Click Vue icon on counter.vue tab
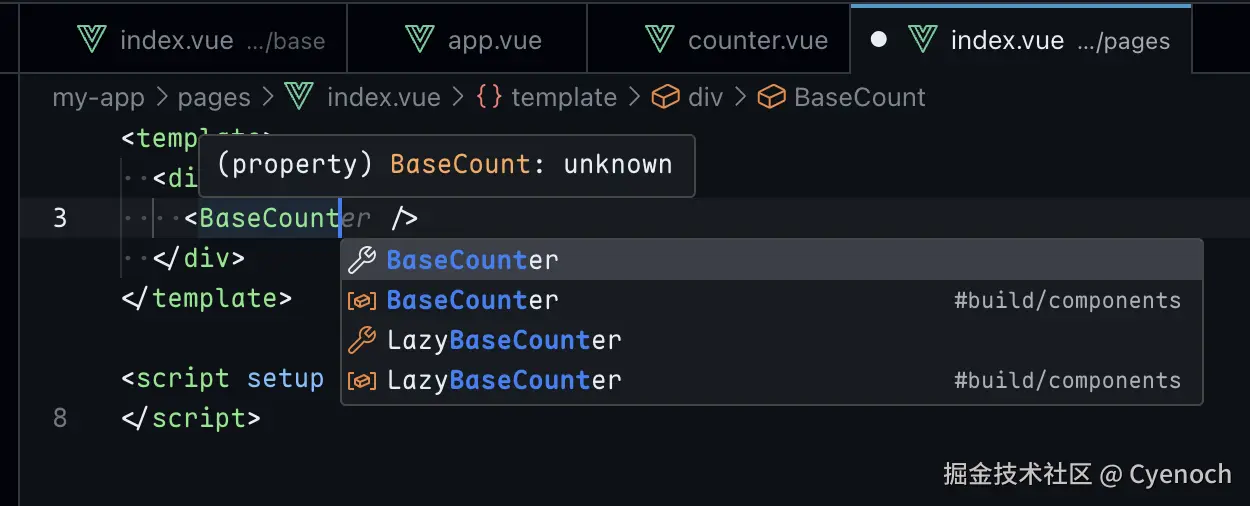1250x506 pixels. click(x=659, y=40)
